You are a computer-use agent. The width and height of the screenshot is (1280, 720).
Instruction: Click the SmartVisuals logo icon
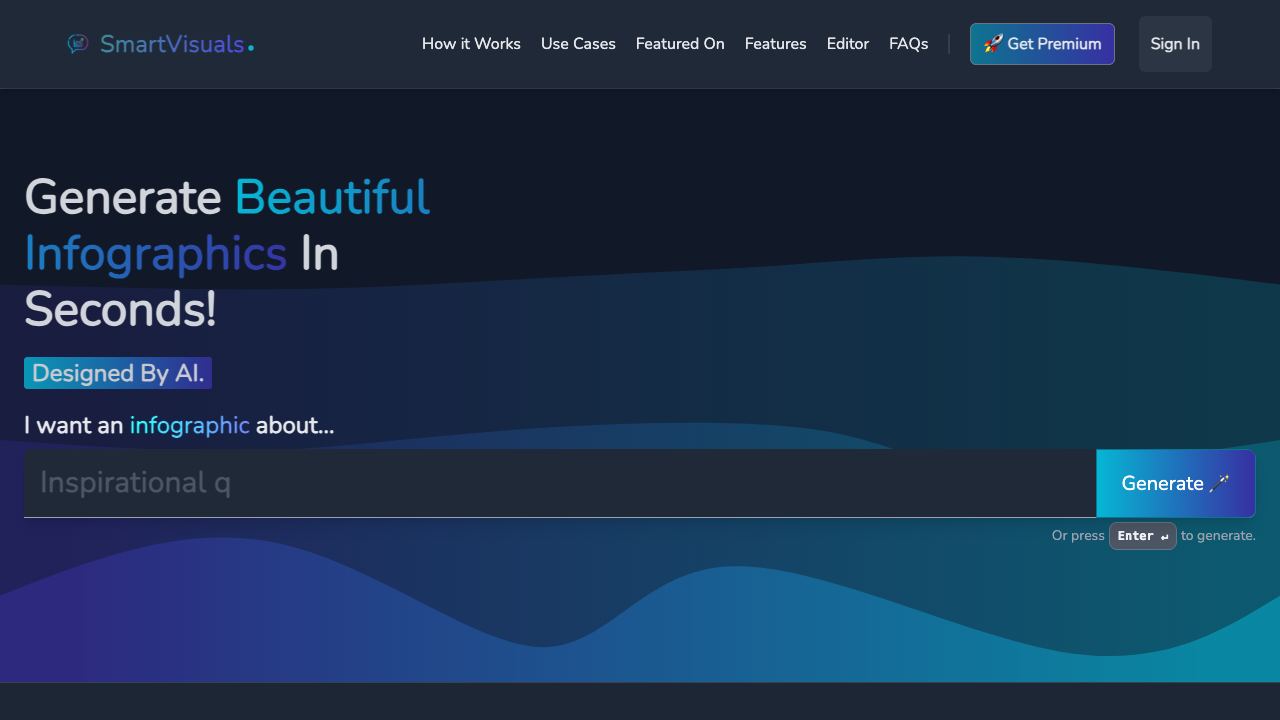(78, 44)
